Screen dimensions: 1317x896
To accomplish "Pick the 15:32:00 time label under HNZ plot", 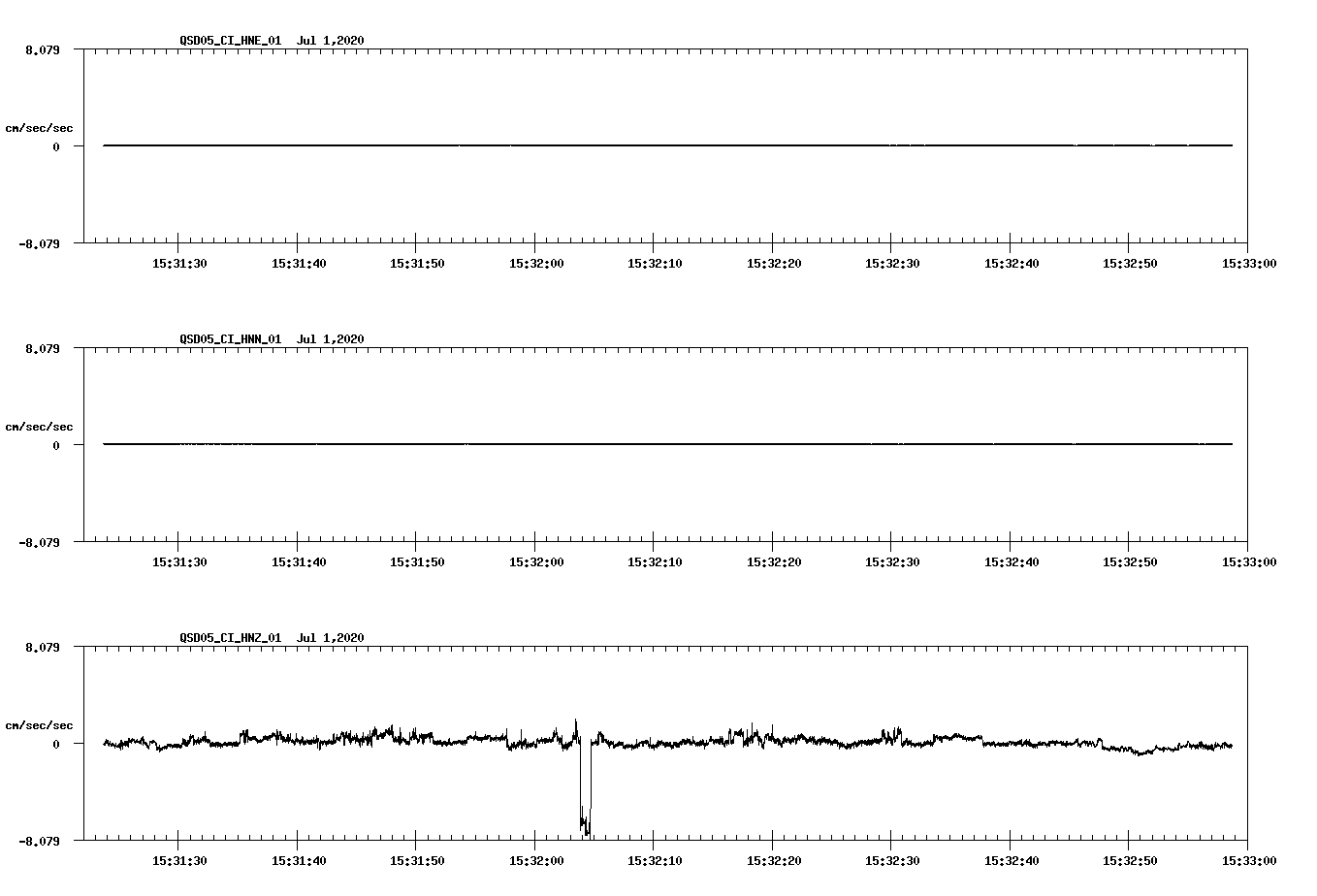I will pyautogui.click(x=535, y=860).
